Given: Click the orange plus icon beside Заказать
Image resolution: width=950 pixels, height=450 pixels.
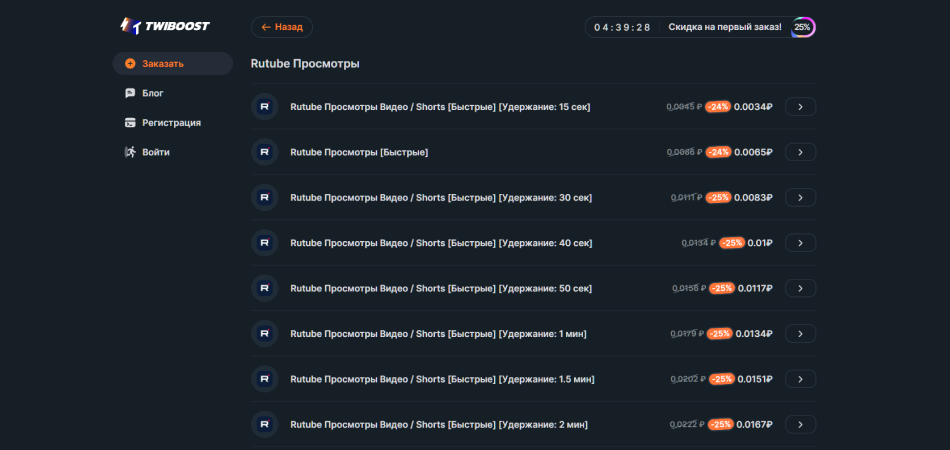Looking at the screenshot, I should [130, 64].
